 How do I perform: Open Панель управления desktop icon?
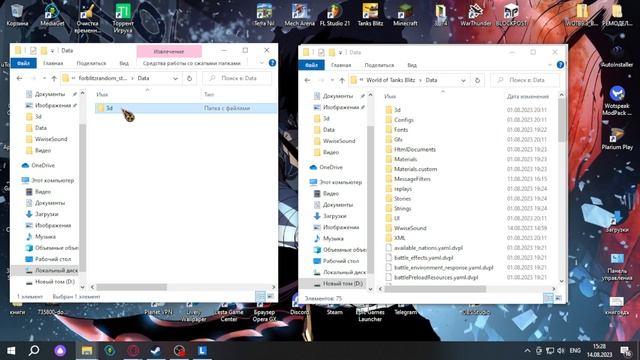(x=617, y=267)
